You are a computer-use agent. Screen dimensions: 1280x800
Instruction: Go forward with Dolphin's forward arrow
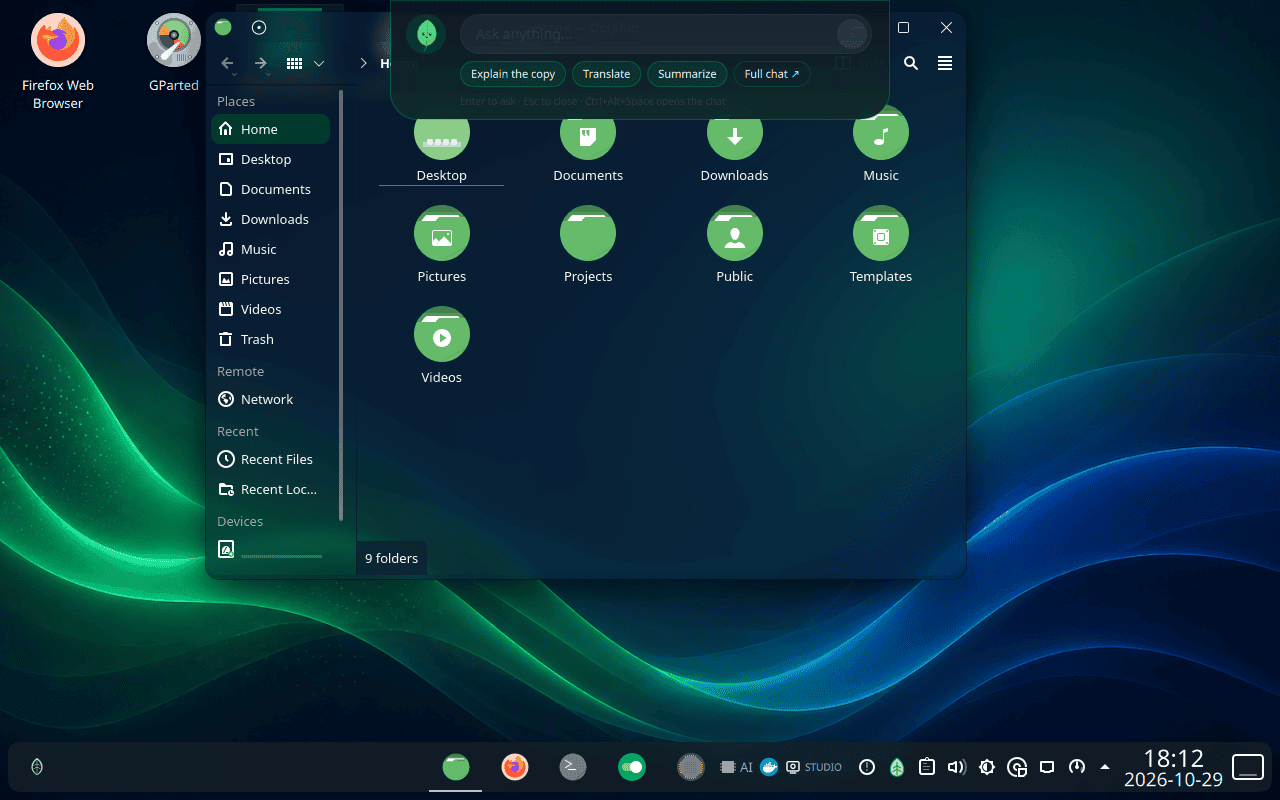pos(261,63)
